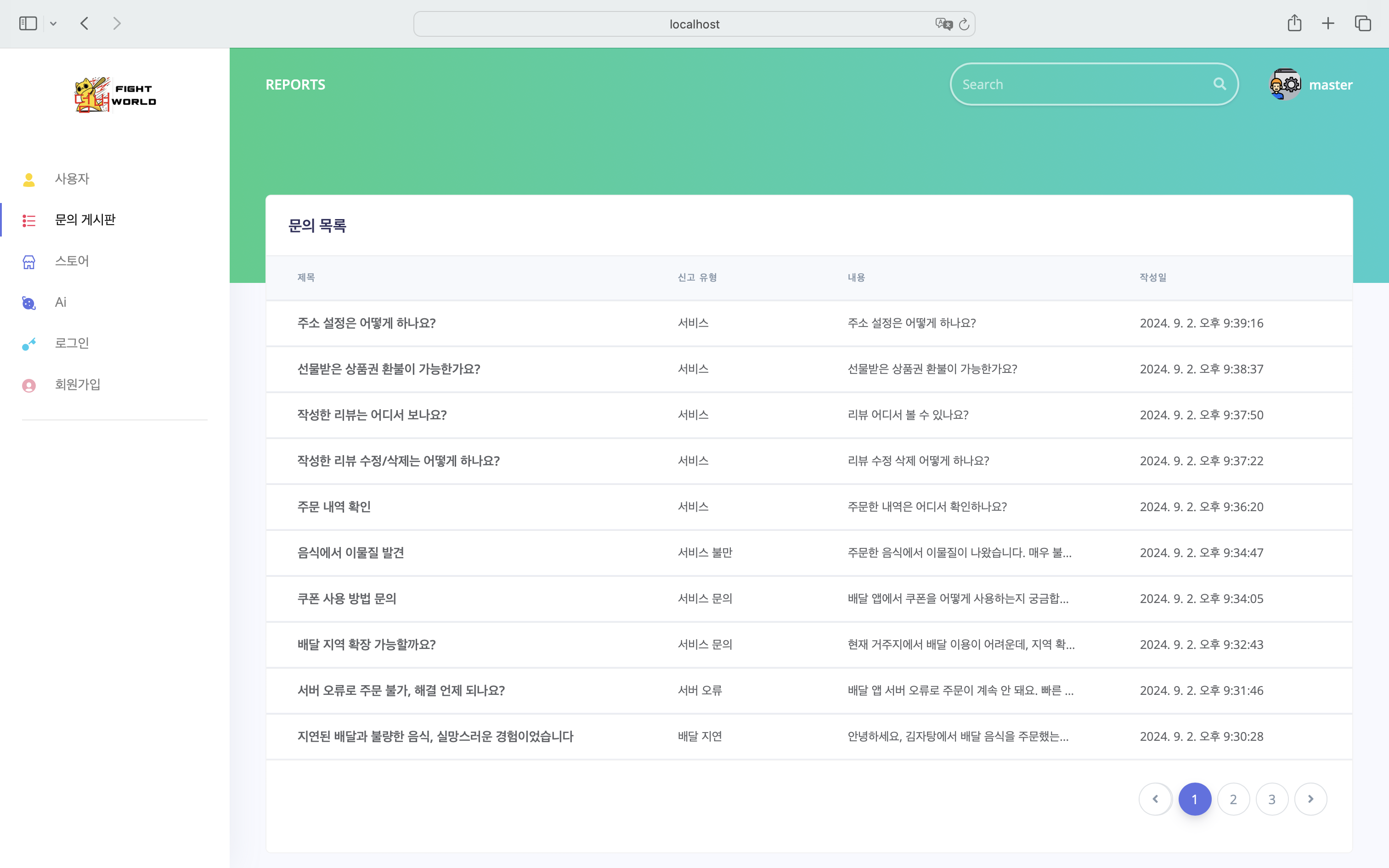Viewport: 1389px width, 868px height.
Task: Select the 문의 게시판 menu item
Action: pos(85,220)
